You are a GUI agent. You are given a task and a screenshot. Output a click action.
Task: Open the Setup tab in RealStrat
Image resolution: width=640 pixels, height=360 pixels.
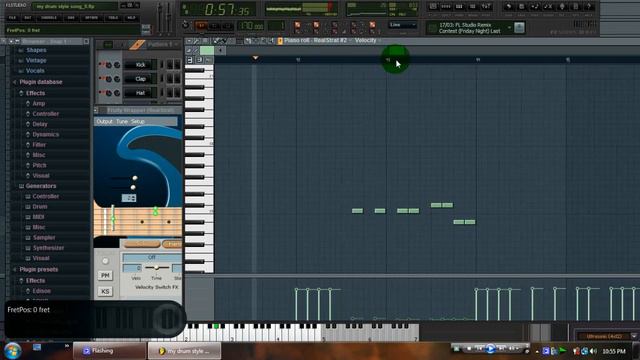(138, 122)
